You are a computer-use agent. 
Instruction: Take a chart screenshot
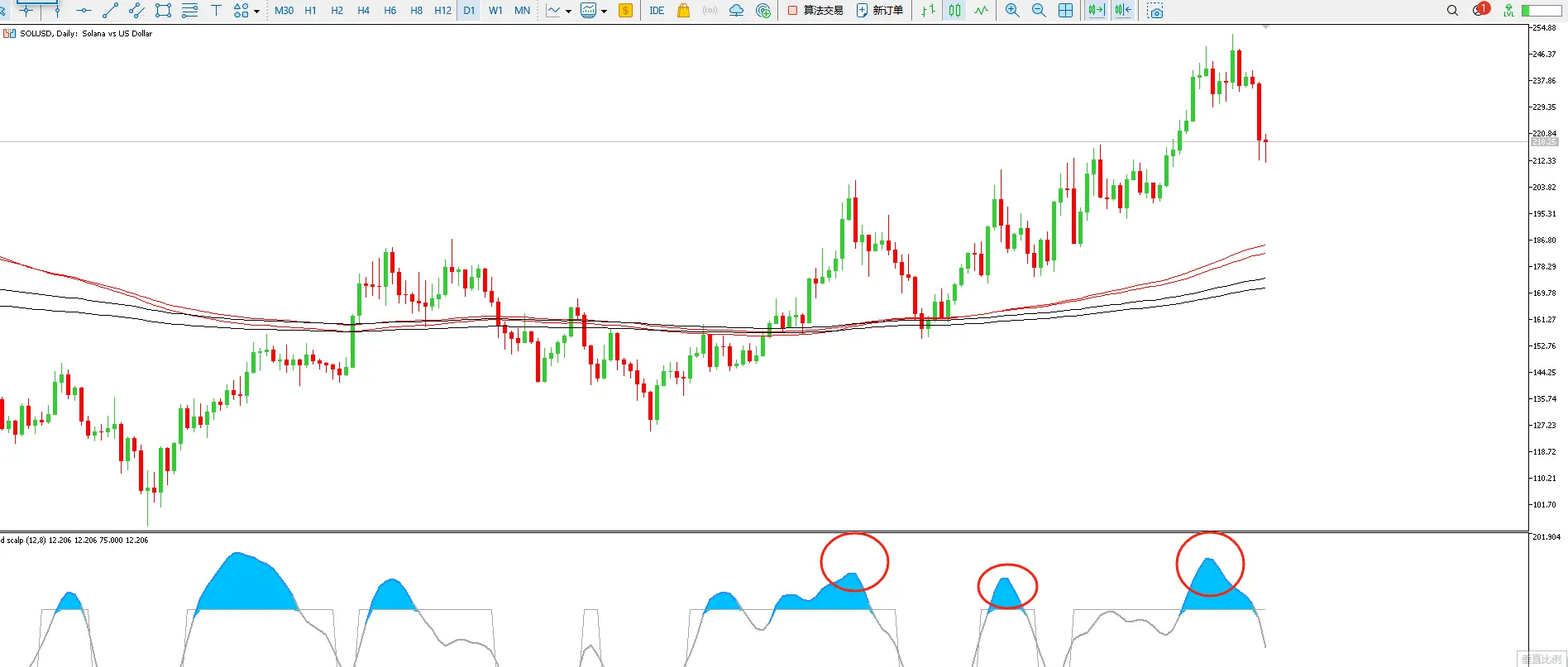[x=1155, y=11]
